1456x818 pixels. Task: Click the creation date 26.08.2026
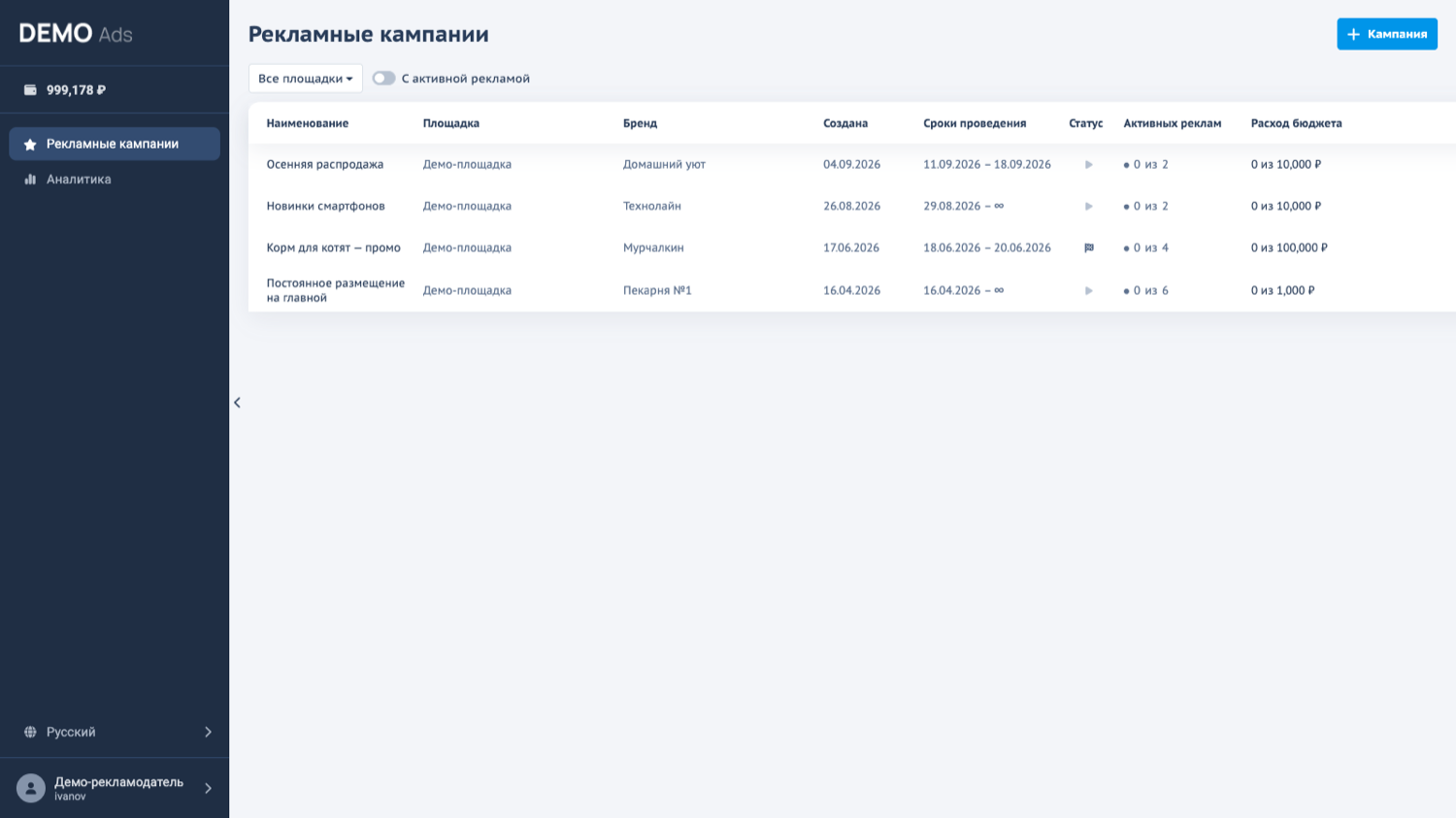[x=852, y=207]
